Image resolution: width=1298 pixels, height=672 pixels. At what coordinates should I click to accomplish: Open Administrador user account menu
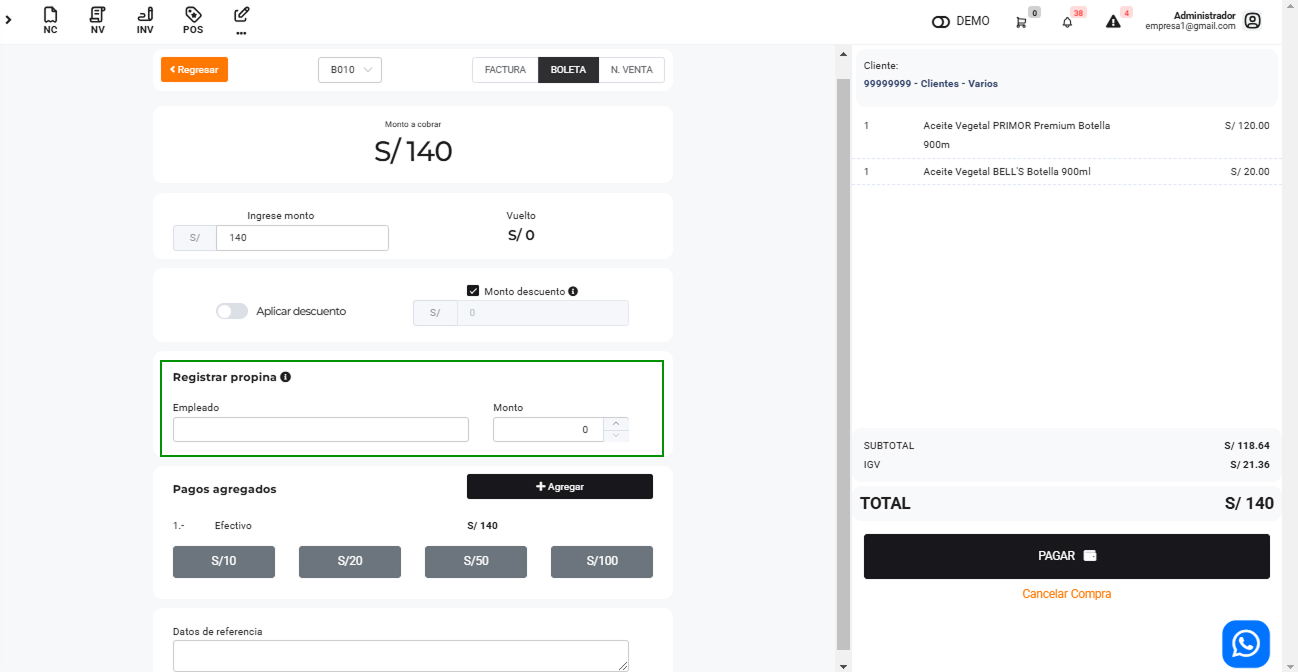pyautogui.click(x=1252, y=21)
